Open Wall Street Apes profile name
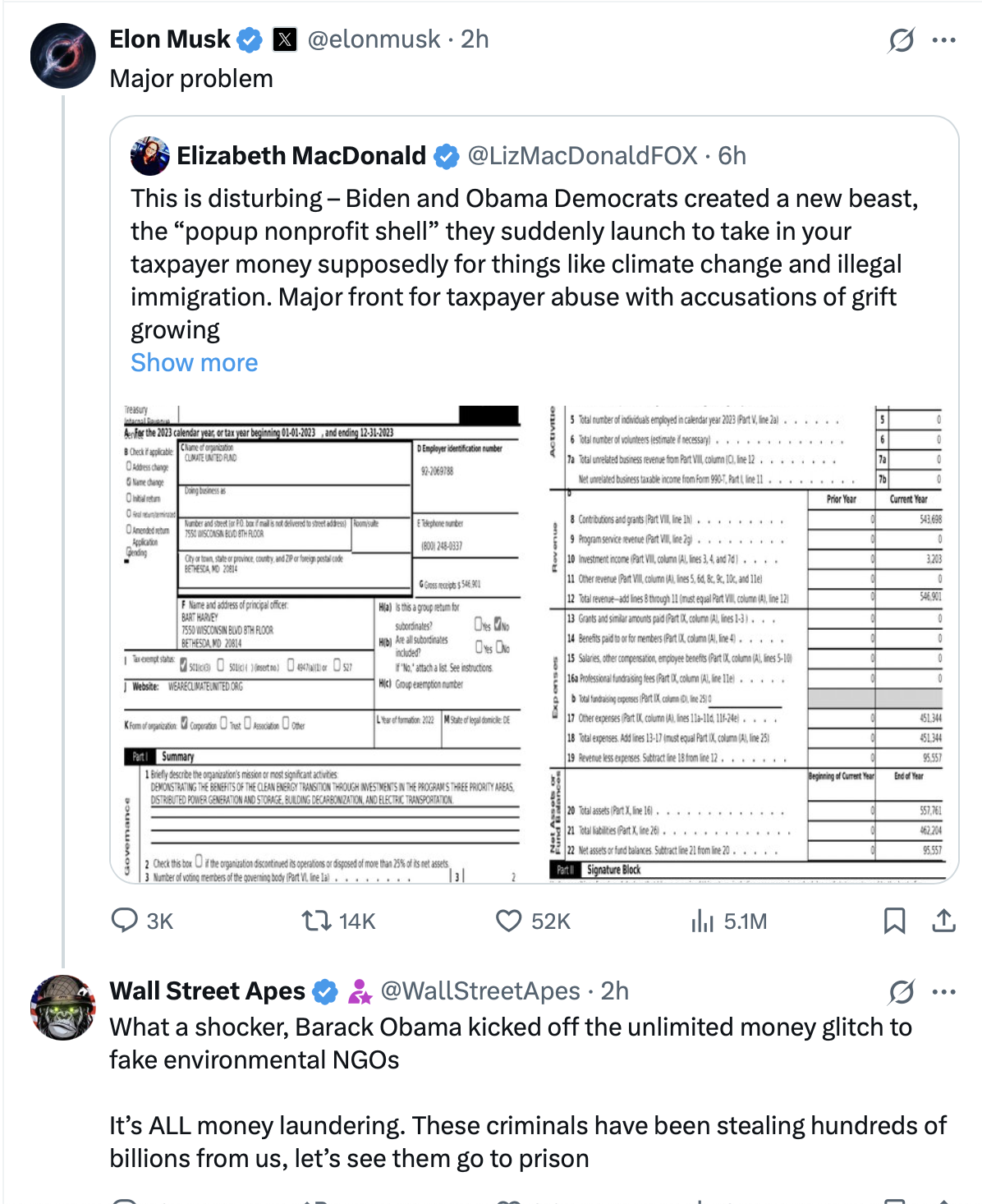982x1204 pixels. 207,991
